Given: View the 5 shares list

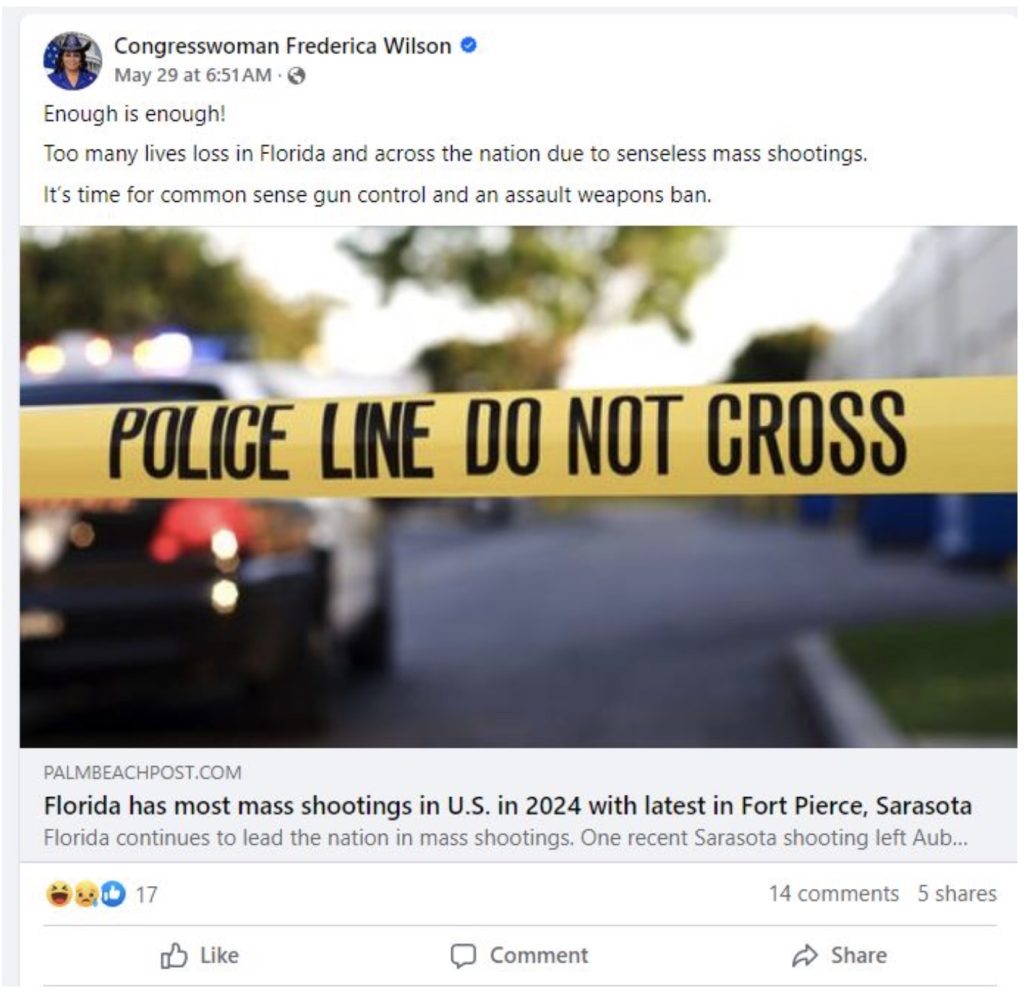Looking at the screenshot, I should pyautogui.click(x=957, y=893).
